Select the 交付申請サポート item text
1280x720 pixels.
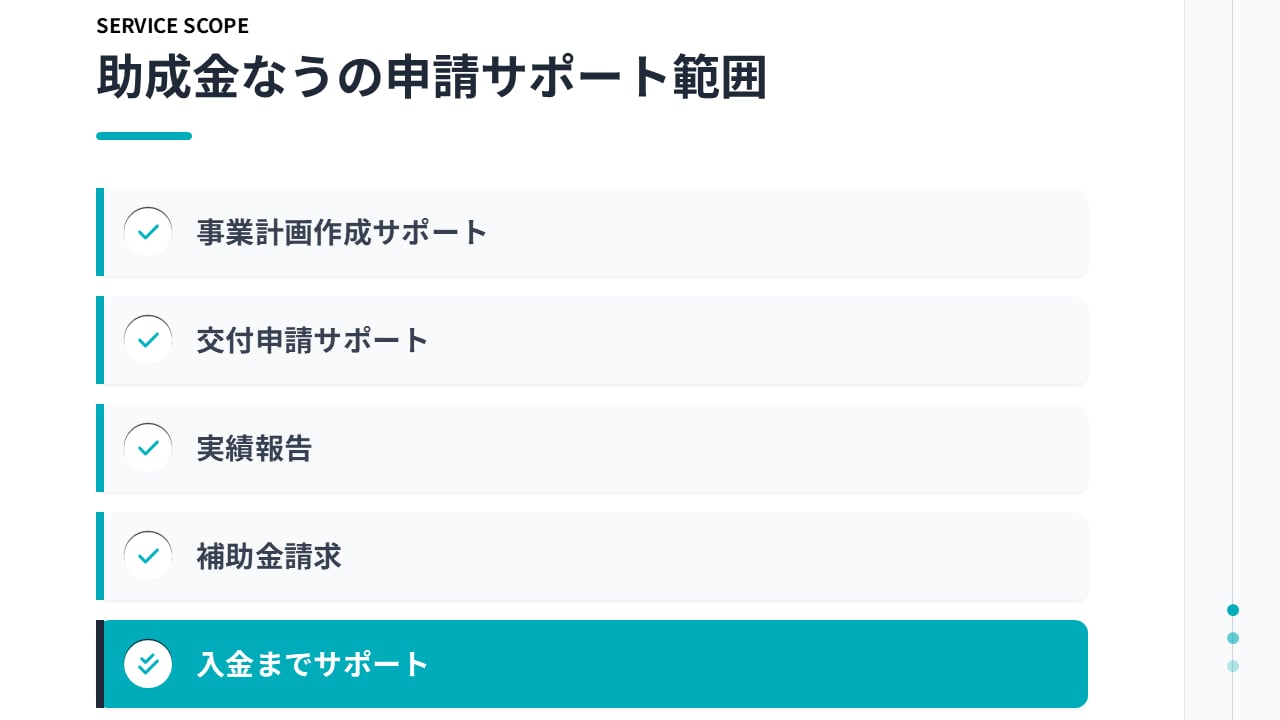pos(313,340)
